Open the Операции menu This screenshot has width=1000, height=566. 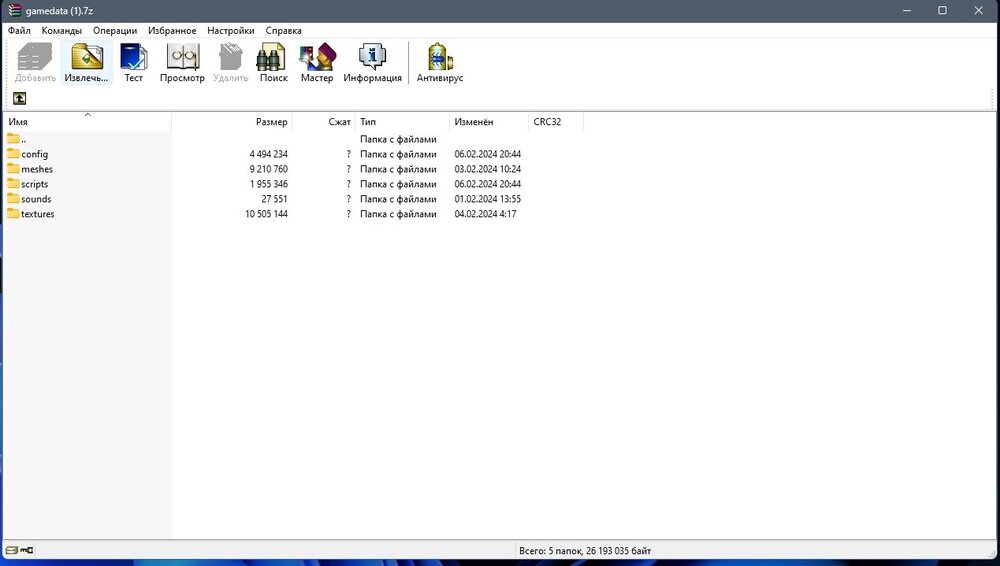point(115,31)
